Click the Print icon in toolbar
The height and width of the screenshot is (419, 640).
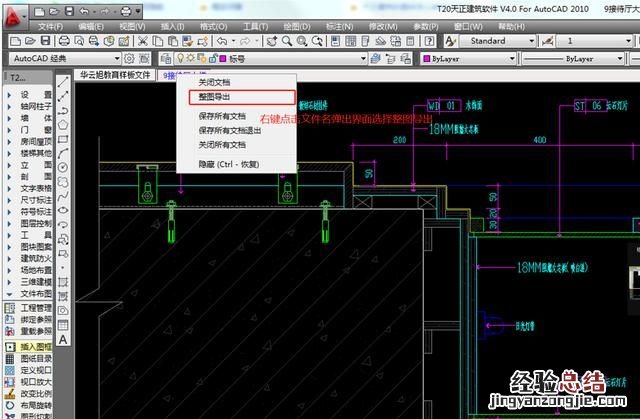click(64, 41)
